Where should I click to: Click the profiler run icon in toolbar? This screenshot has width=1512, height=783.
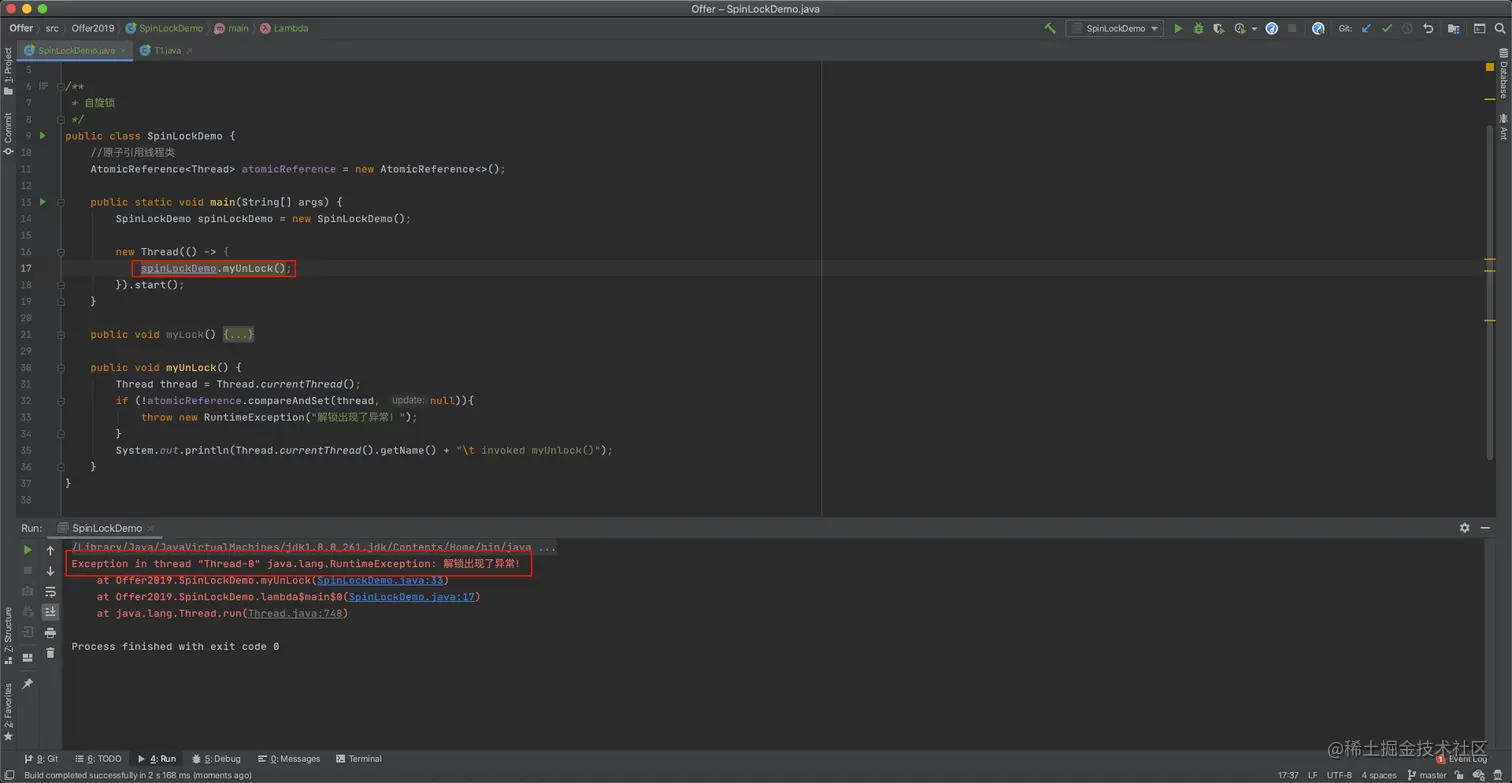pyautogui.click(x=1240, y=28)
